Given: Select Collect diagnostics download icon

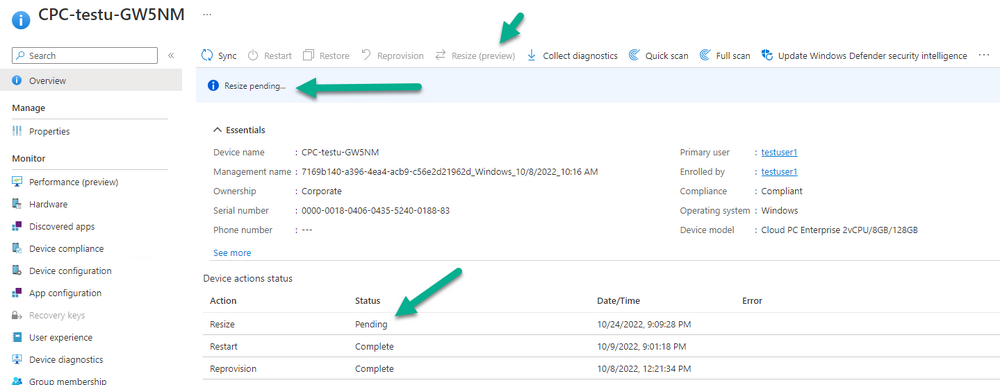Looking at the screenshot, I should [x=531, y=55].
